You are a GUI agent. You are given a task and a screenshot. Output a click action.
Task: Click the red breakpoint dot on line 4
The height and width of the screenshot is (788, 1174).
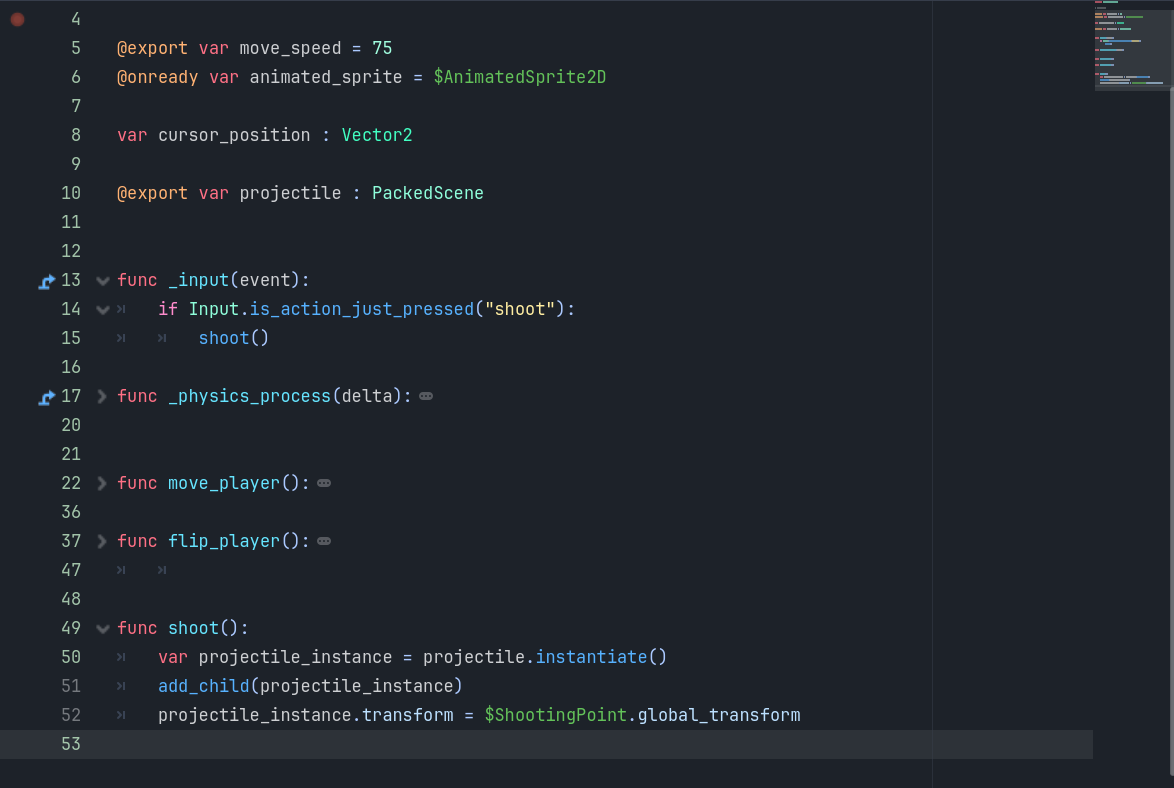(17, 18)
